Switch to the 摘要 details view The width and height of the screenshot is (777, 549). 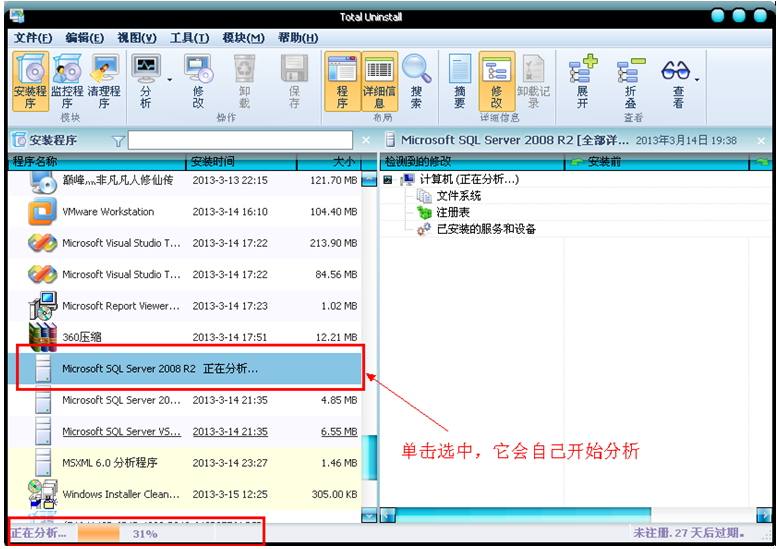459,82
